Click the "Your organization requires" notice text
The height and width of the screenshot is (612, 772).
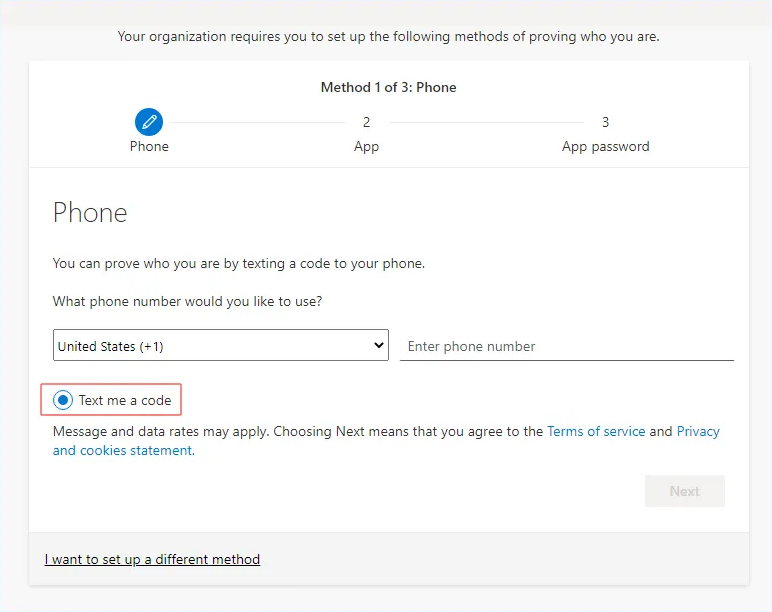point(388,37)
